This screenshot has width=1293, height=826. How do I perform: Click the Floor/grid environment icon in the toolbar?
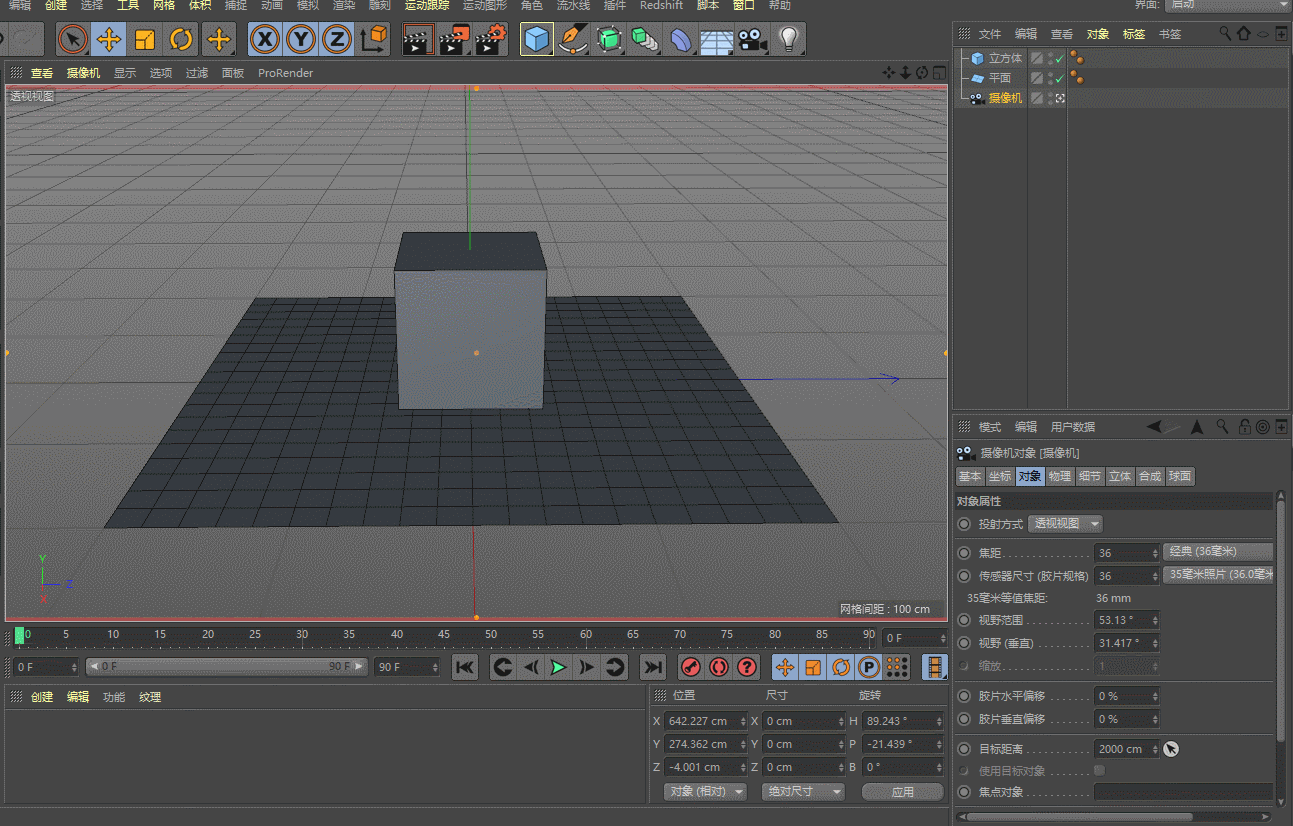(x=716, y=40)
